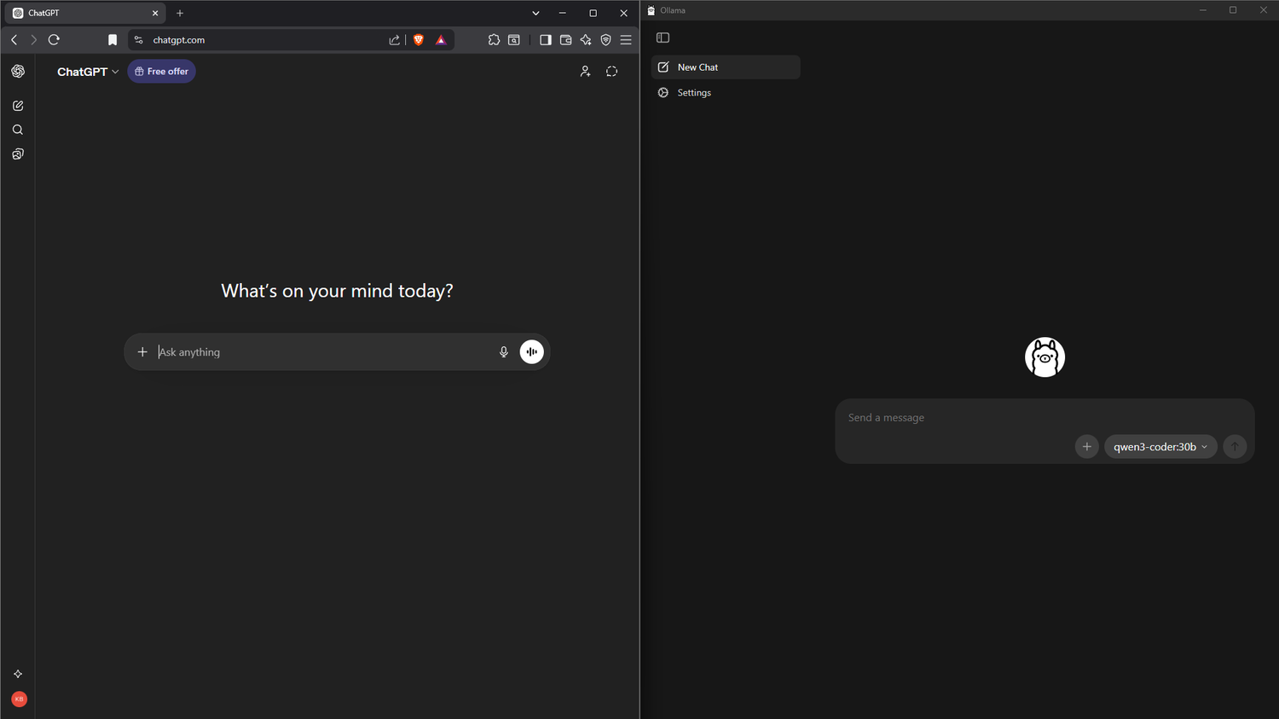Click the sparkle icon at ChatGPT sidebar bottom

tap(18, 674)
